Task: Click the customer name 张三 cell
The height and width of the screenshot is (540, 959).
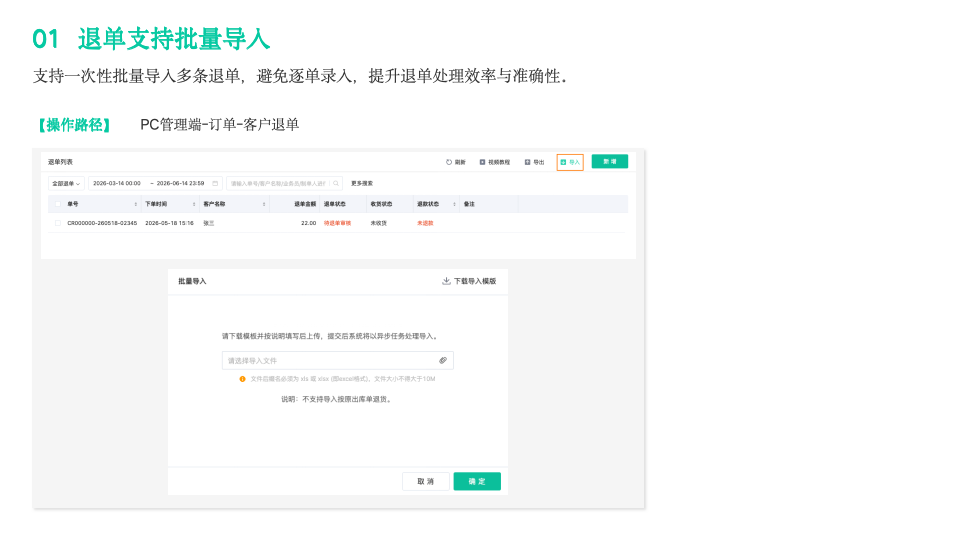Action: [x=209, y=223]
